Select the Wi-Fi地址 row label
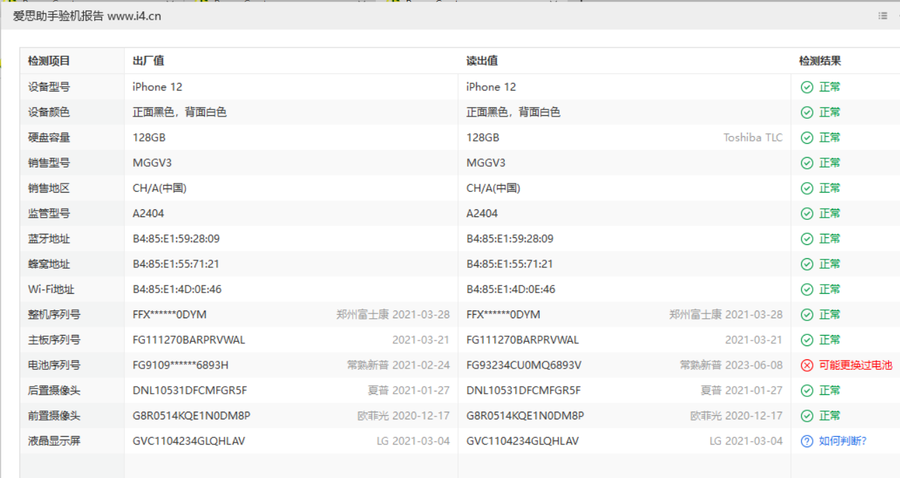Screen dimensions: 900x478 point(51,289)
